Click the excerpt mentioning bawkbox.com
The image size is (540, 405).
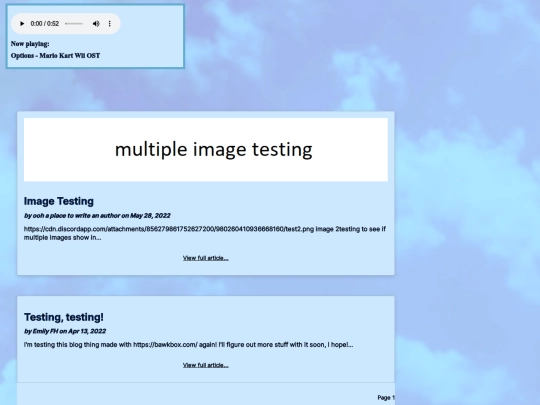coord(188,345)
